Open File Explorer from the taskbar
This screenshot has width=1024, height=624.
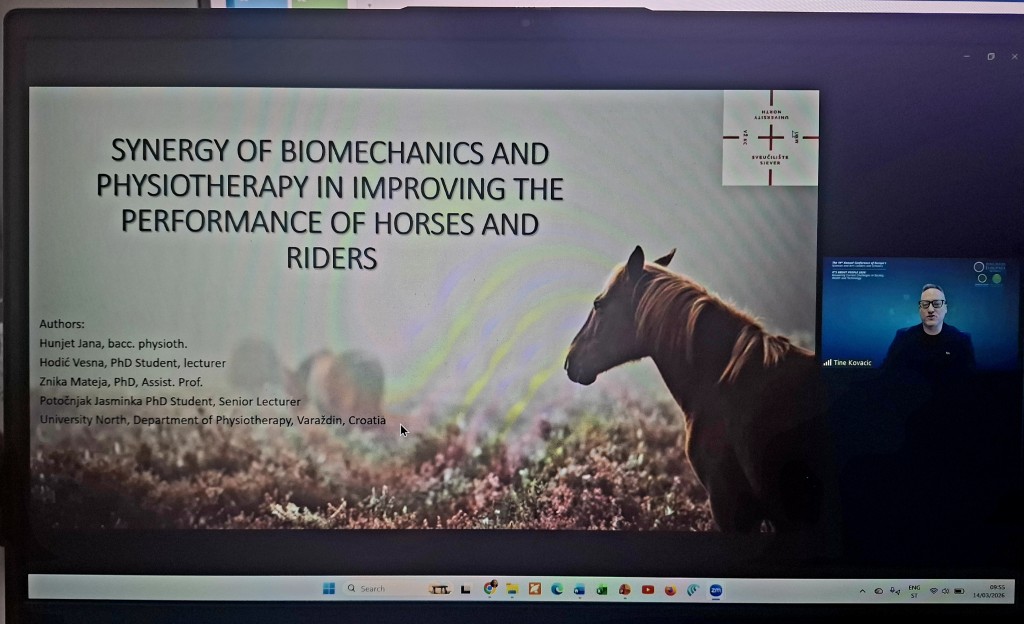(512, 589)
